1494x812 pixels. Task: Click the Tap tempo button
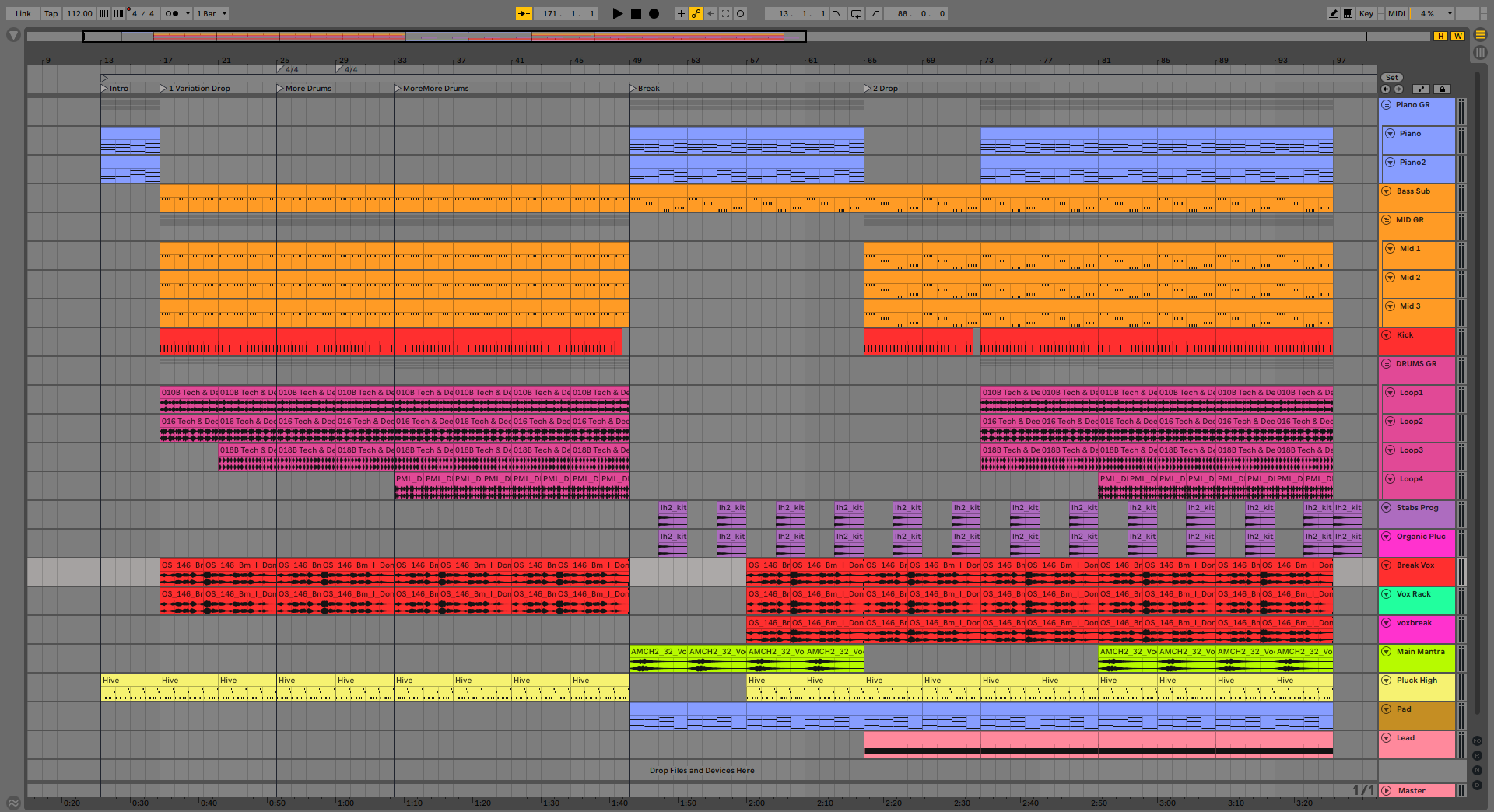coord(51,13)
